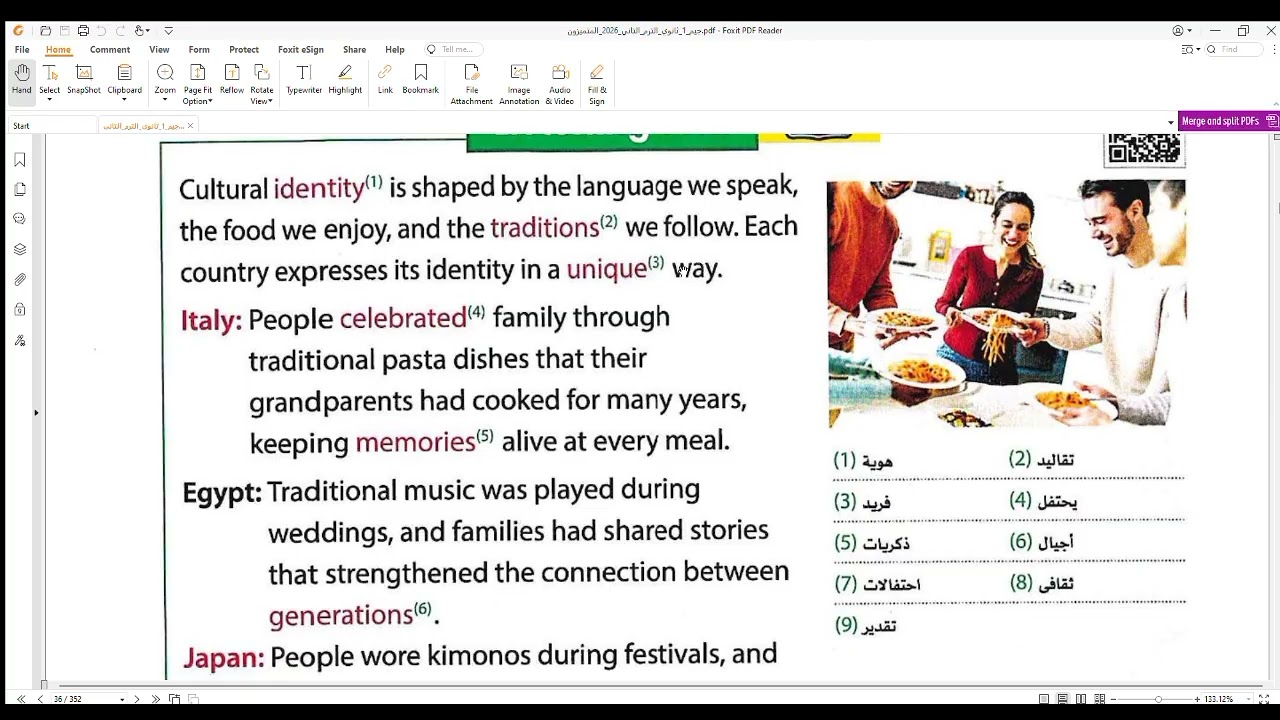
Task: Open the File menu
Action: [22, 49]
